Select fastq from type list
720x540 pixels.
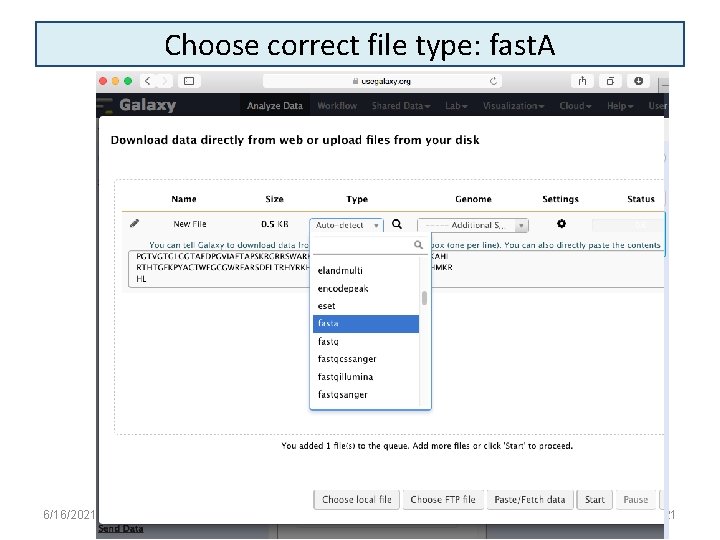(366, 341)
